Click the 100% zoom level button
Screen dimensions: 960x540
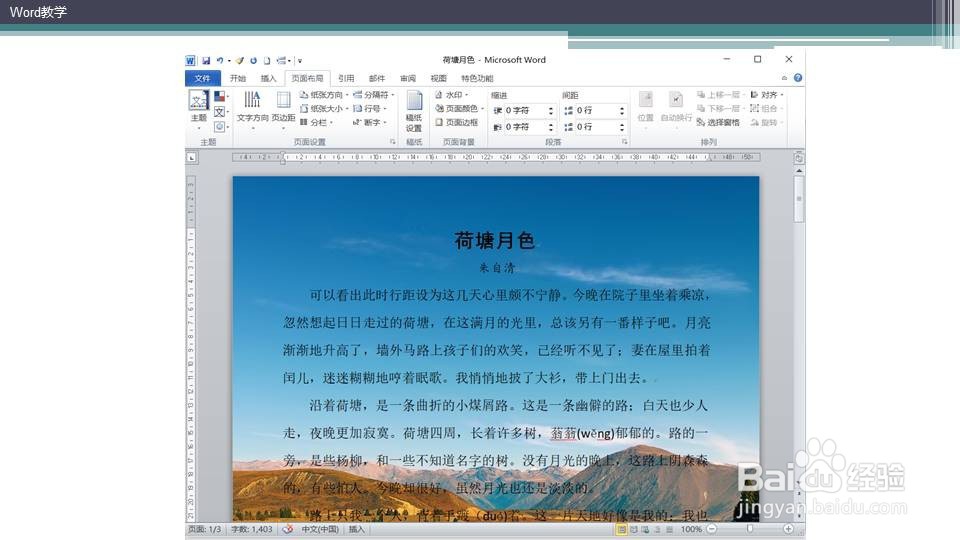click(x=692, y=529)
